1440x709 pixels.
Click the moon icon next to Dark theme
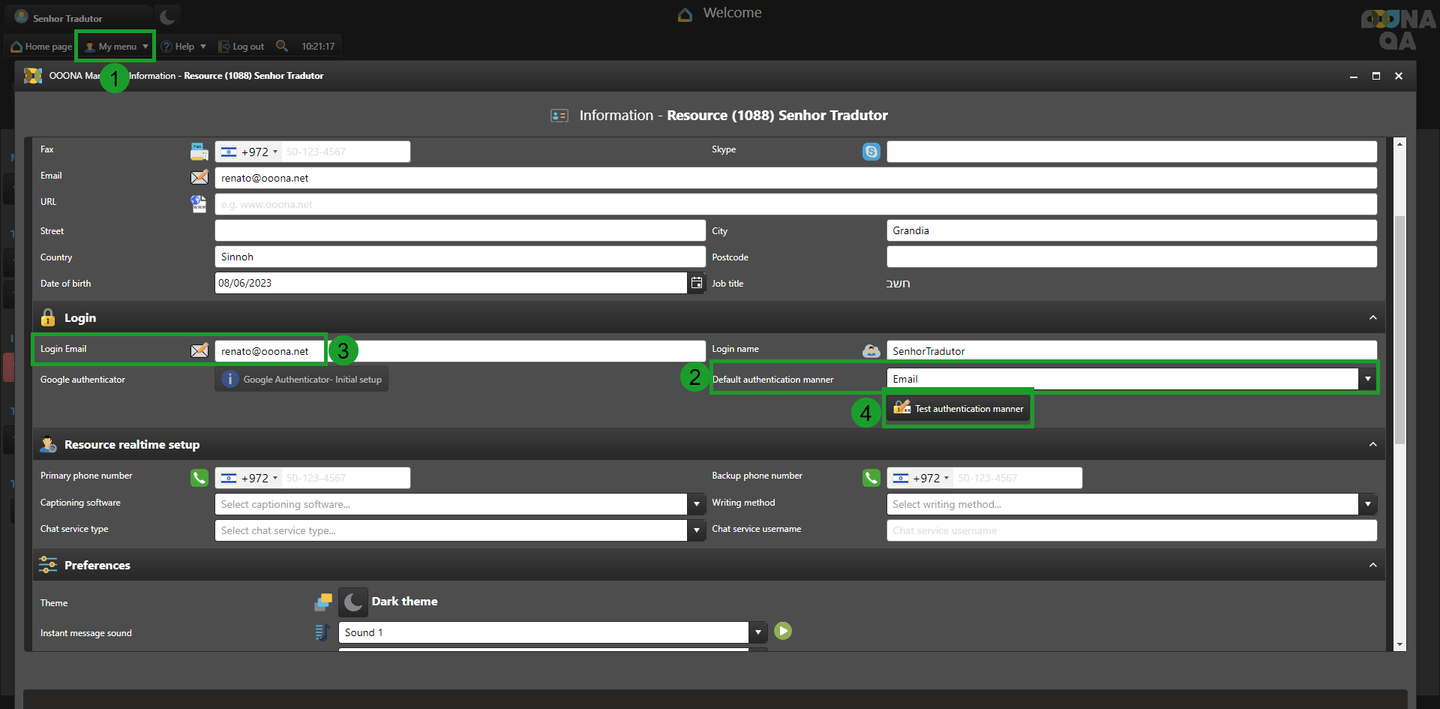(x=353, y=602)
